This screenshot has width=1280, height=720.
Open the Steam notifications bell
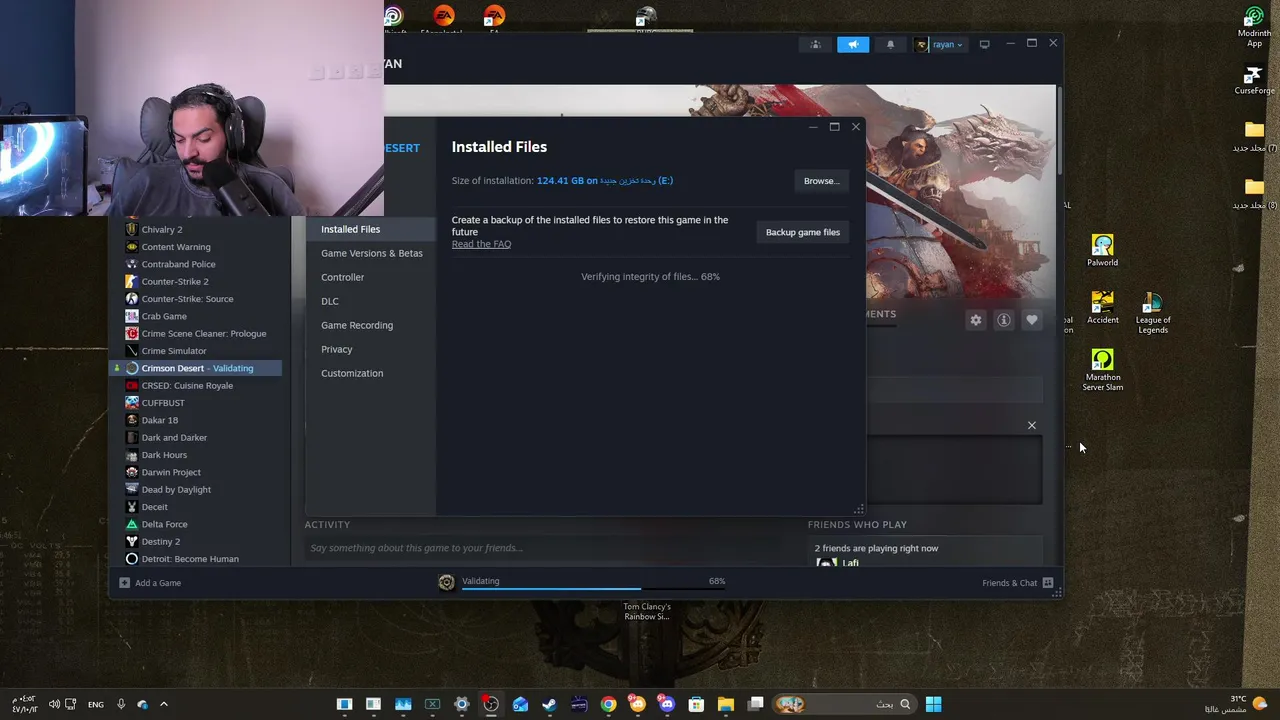click(890, 44)
